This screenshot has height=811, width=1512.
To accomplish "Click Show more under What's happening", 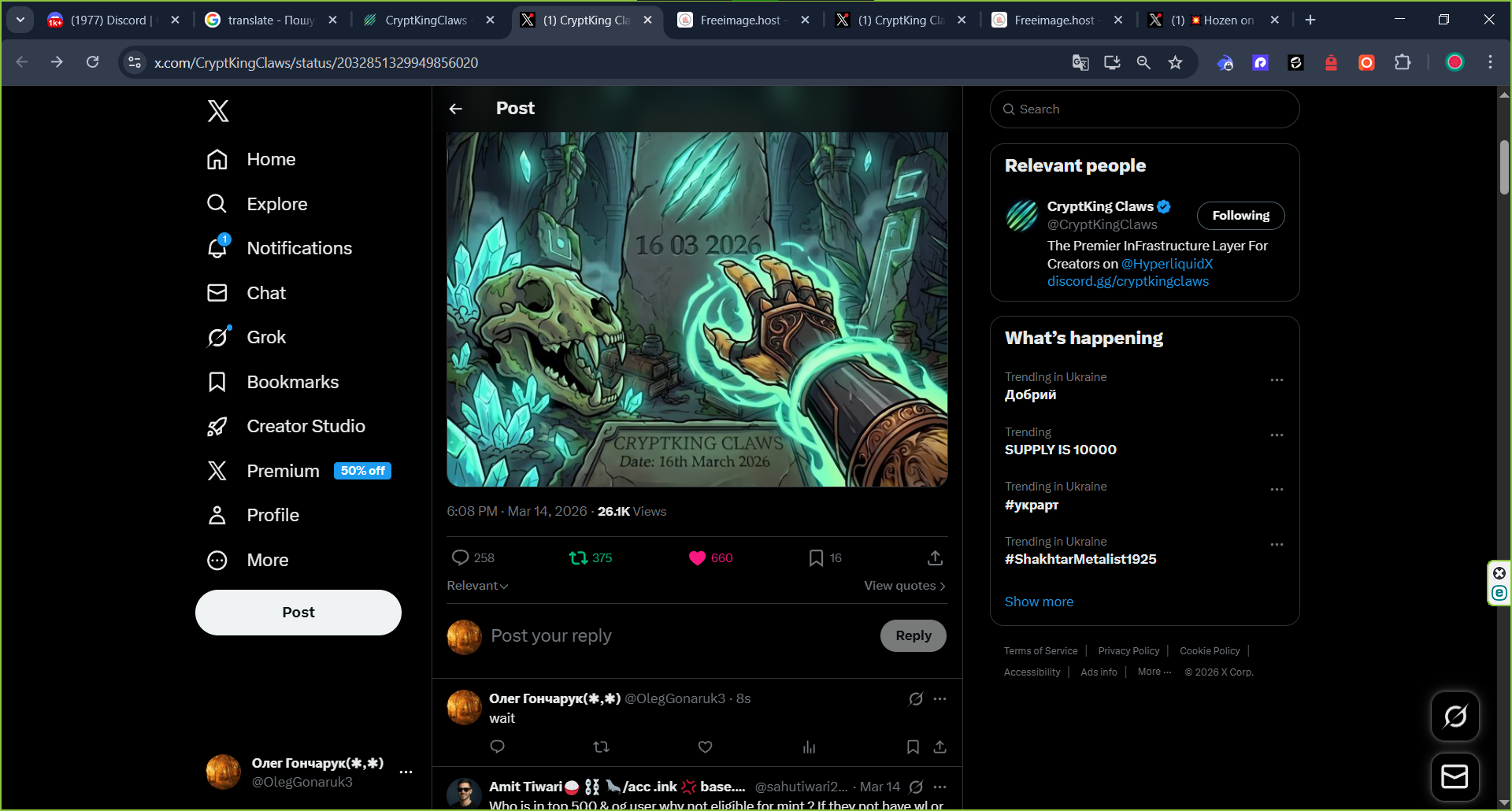I will pos(1039,602).
